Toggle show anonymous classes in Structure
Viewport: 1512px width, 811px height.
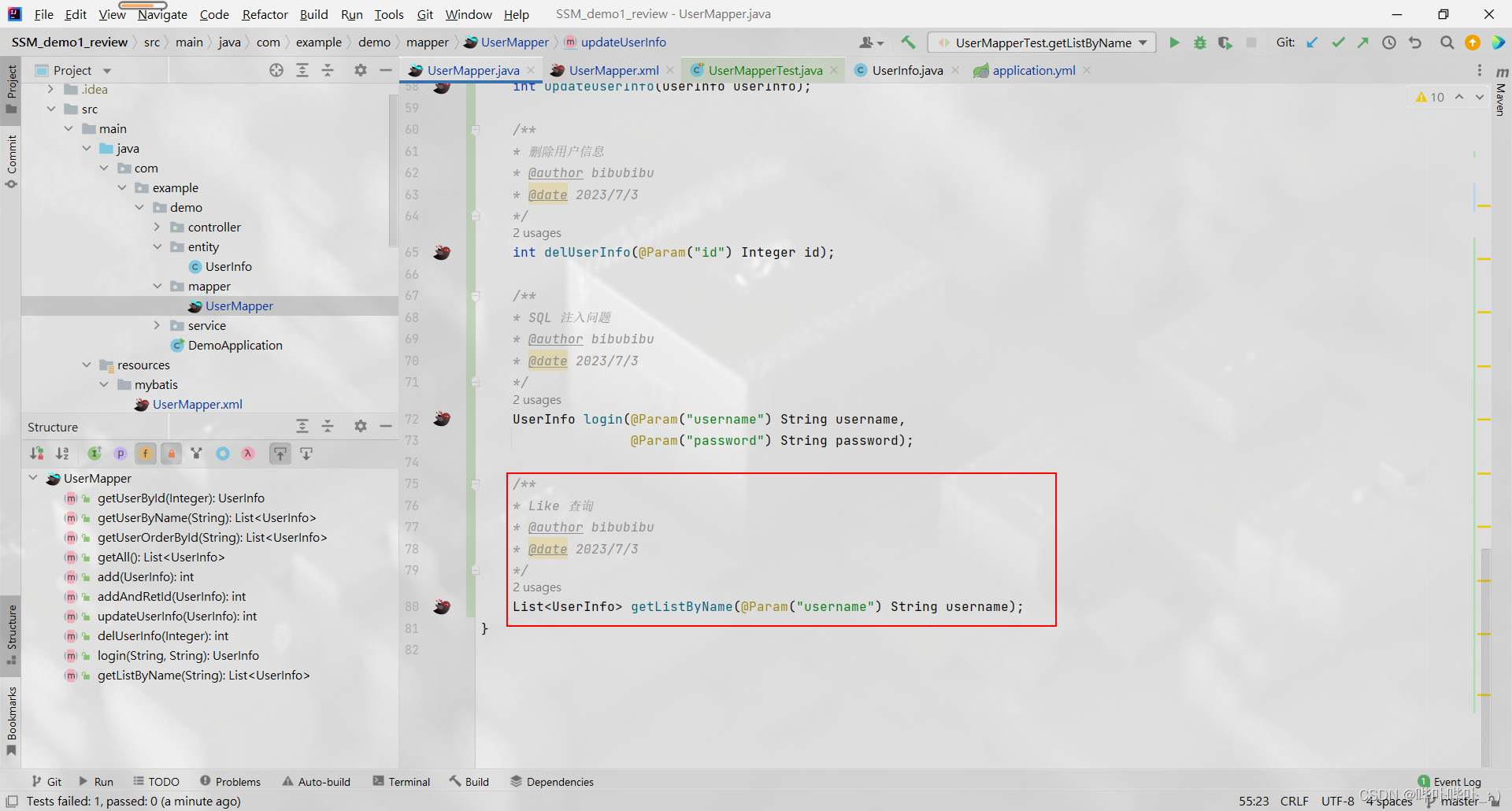click(197, 453)
